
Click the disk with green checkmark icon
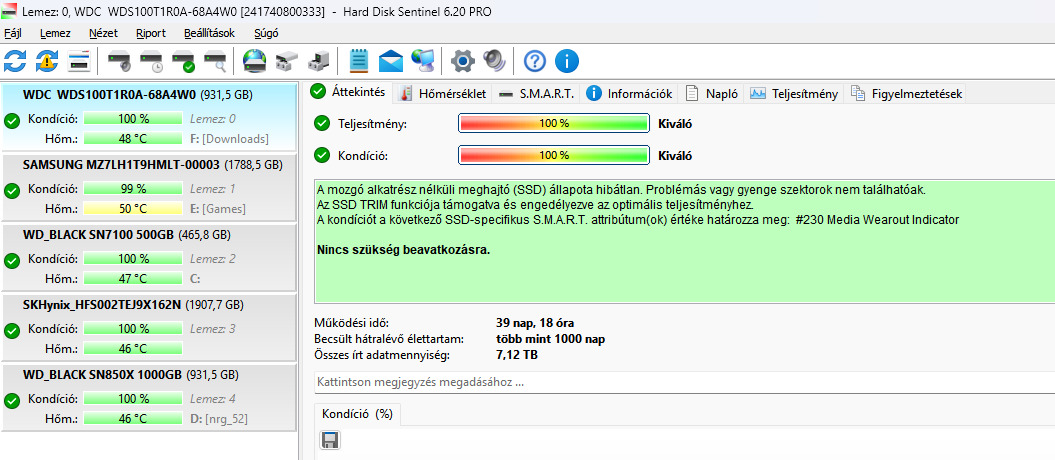click(x=184, y=61)
